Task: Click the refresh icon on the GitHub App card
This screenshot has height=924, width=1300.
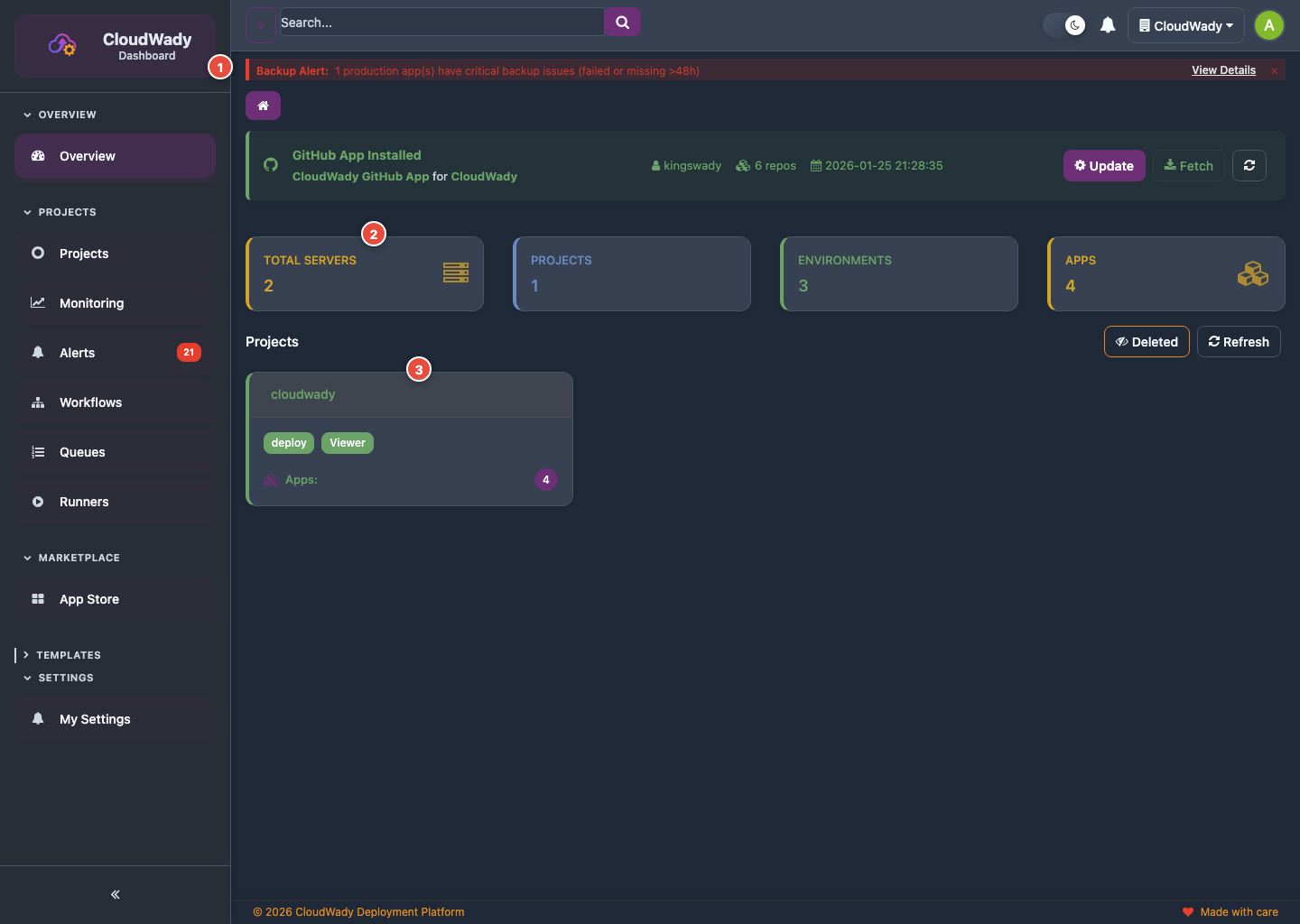Action: (1249, 165)
